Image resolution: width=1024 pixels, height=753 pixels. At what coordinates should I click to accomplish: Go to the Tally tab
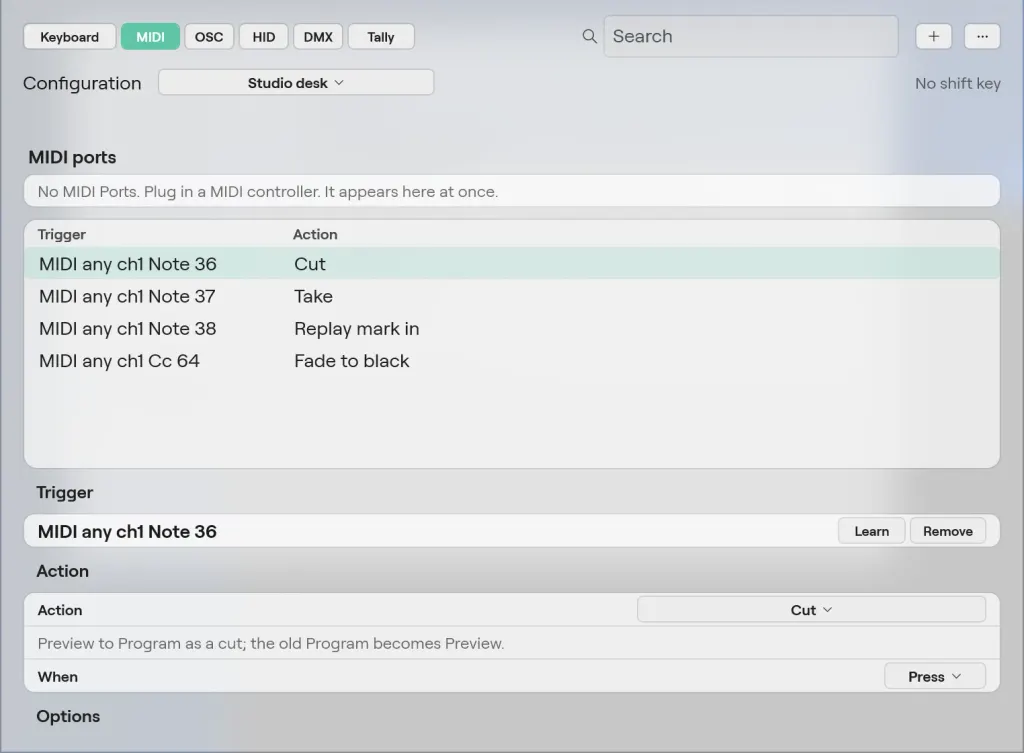pyautogui.click(x=381, y=37)
